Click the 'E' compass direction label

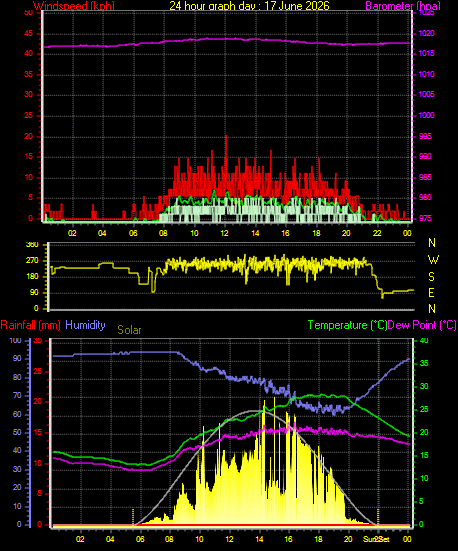(x=432, y=293)
